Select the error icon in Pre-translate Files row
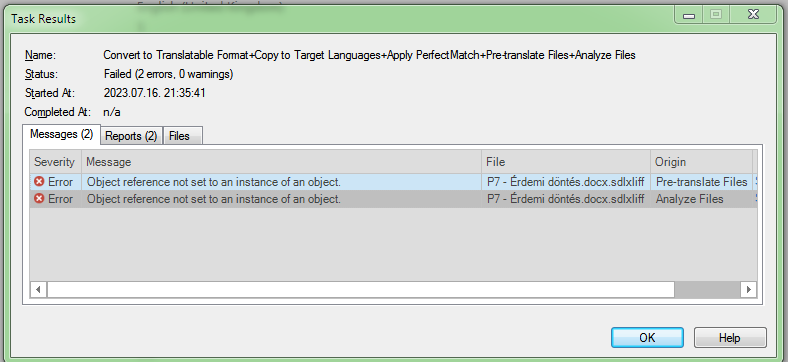The height and width of the screenshot is (362, 788). (x=39, y=182)
